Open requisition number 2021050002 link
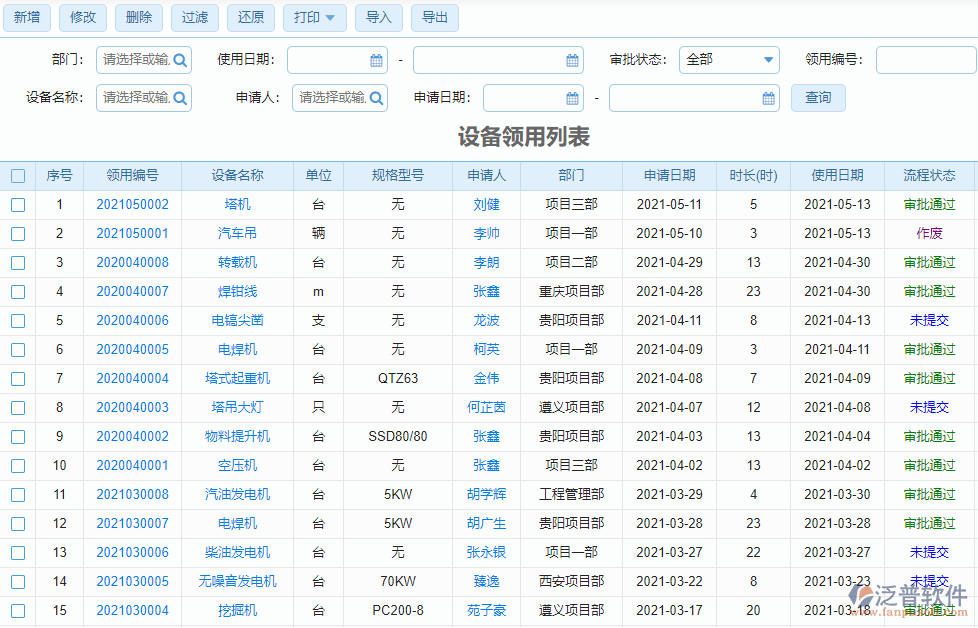This screenshot has width=978, height=628. click(133, 204)
